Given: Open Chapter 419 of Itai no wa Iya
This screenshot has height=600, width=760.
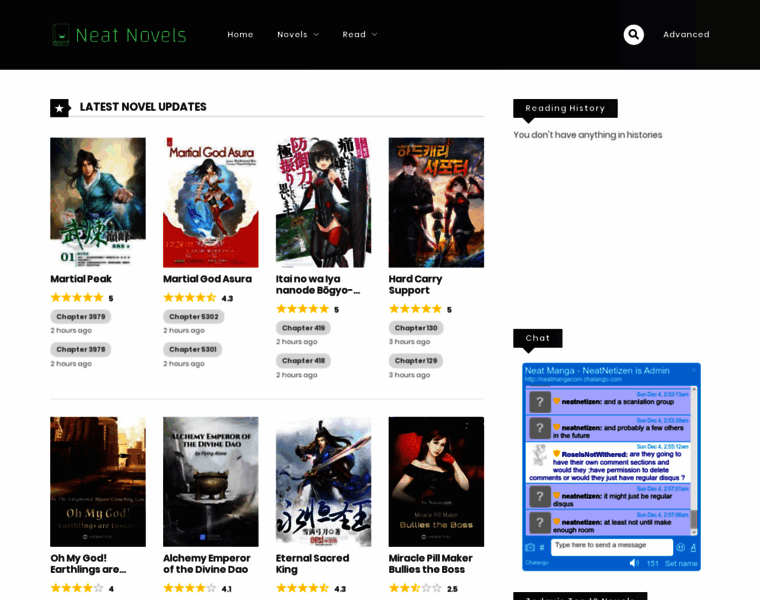Looking at the screenshot, I should (x=303, y=328).
